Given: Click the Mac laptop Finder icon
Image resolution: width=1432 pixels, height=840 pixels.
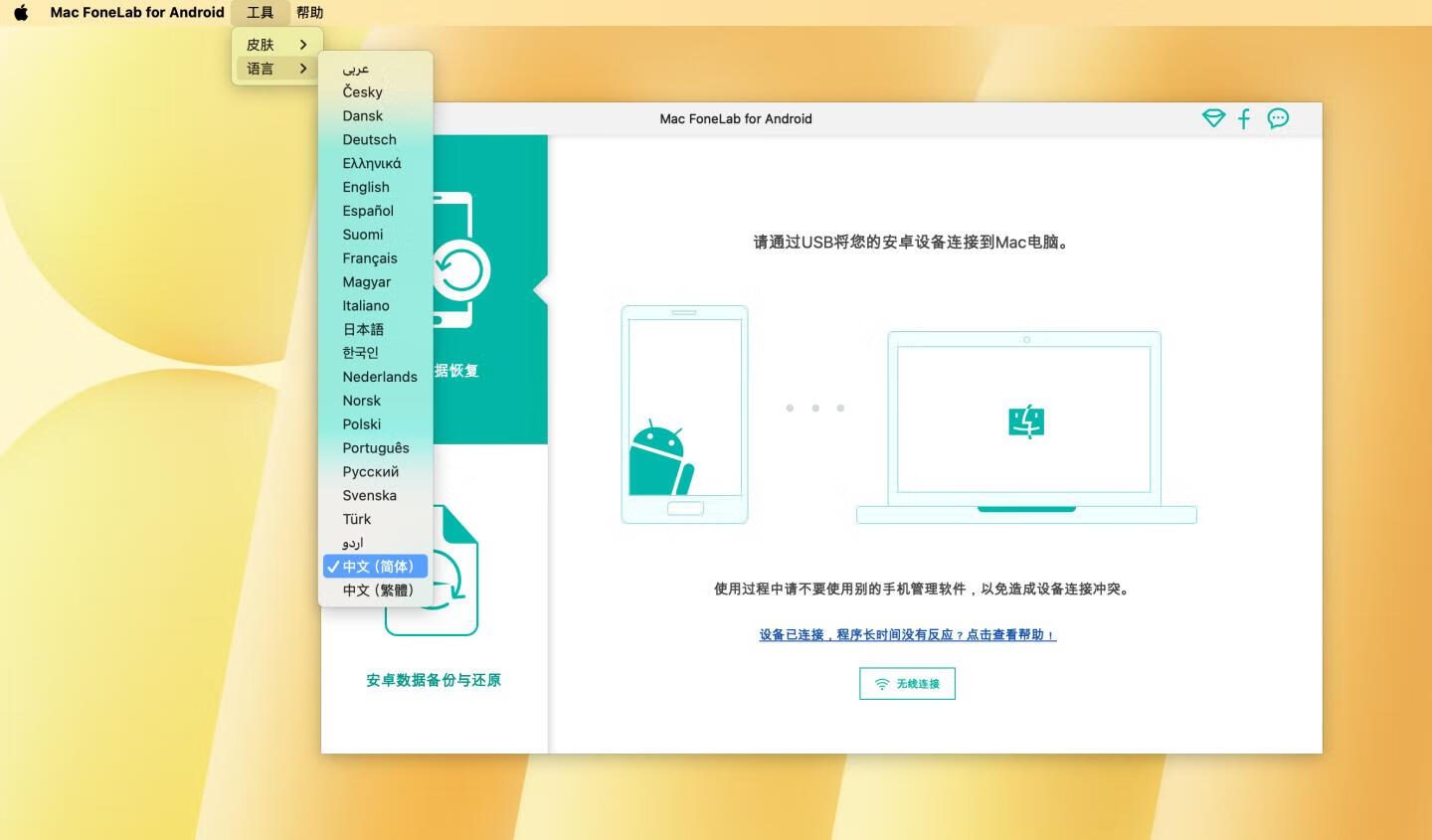Looking at the screenshot, I should click(1026, 421).
